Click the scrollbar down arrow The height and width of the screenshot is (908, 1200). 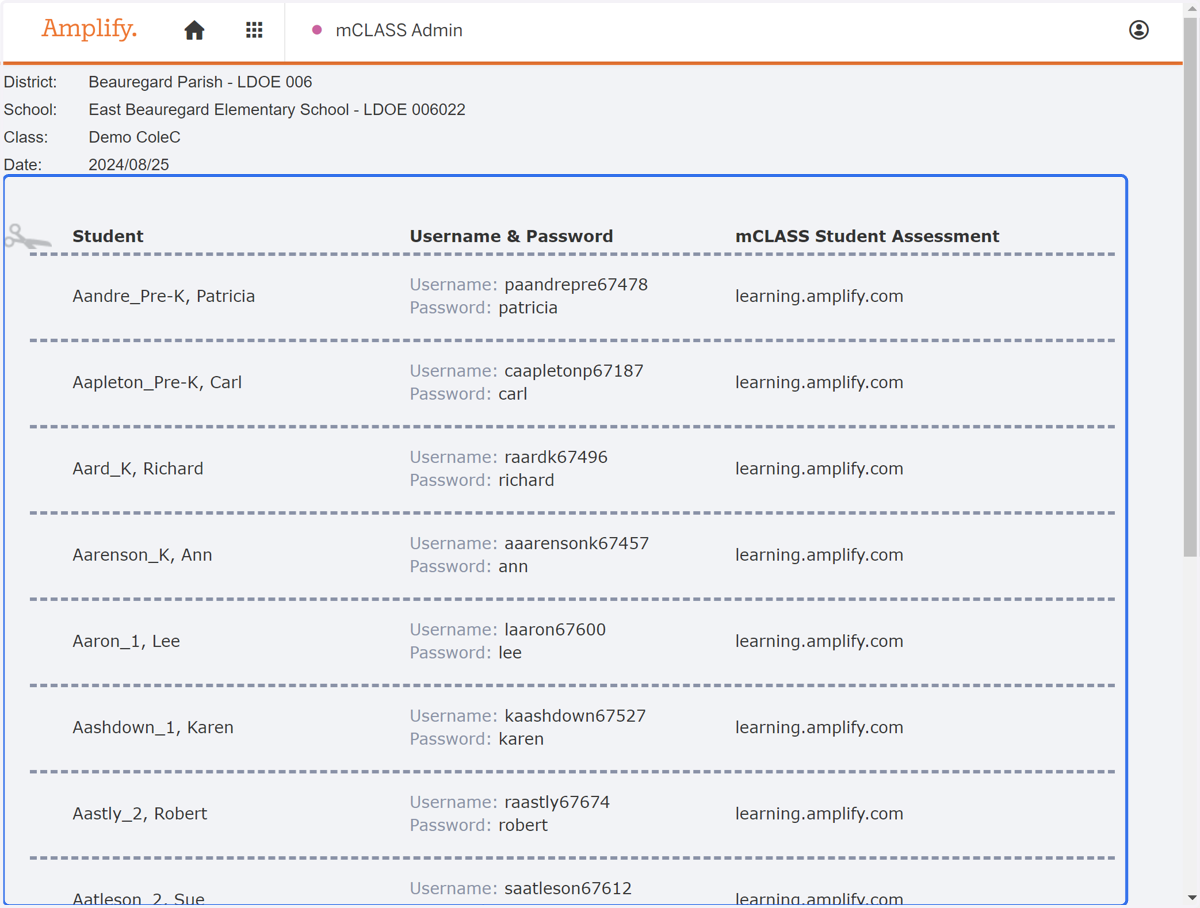pos(1190,898)
